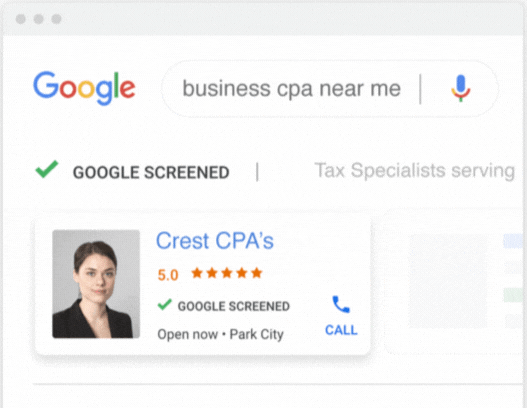Click the blurred neighboring listing card
Viewport: 527px width, 408px height.
point(455,282)
